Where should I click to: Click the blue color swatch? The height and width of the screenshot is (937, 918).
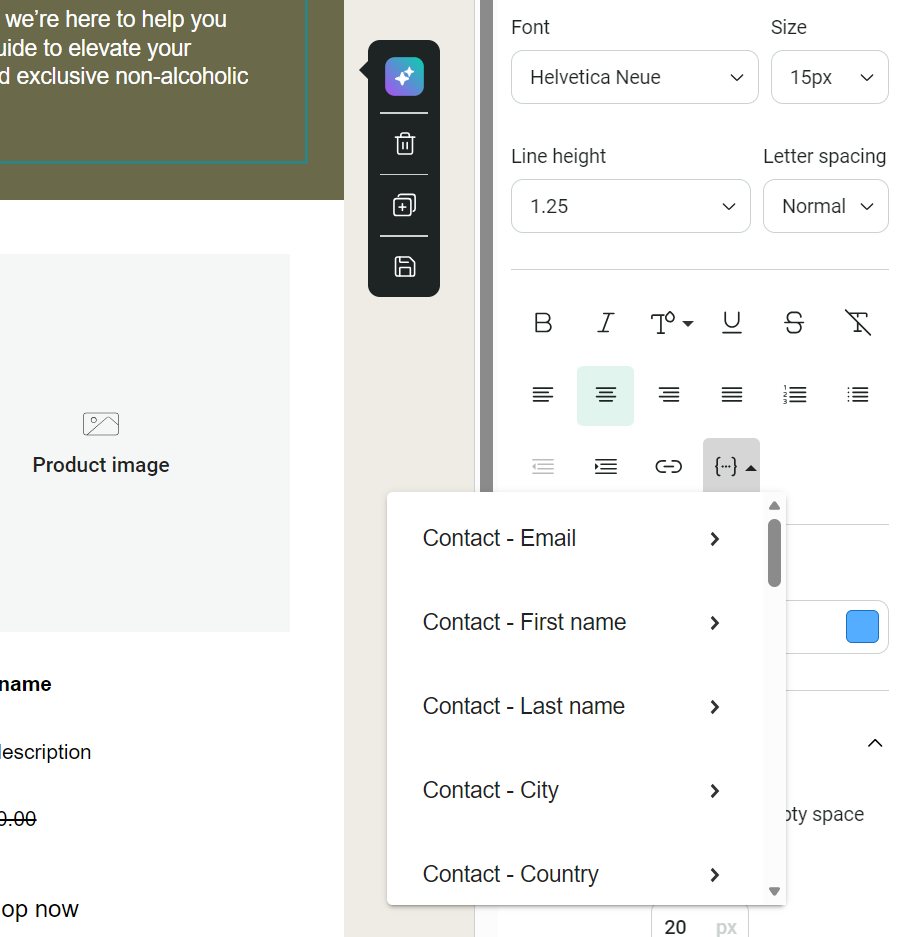(861, 627)
